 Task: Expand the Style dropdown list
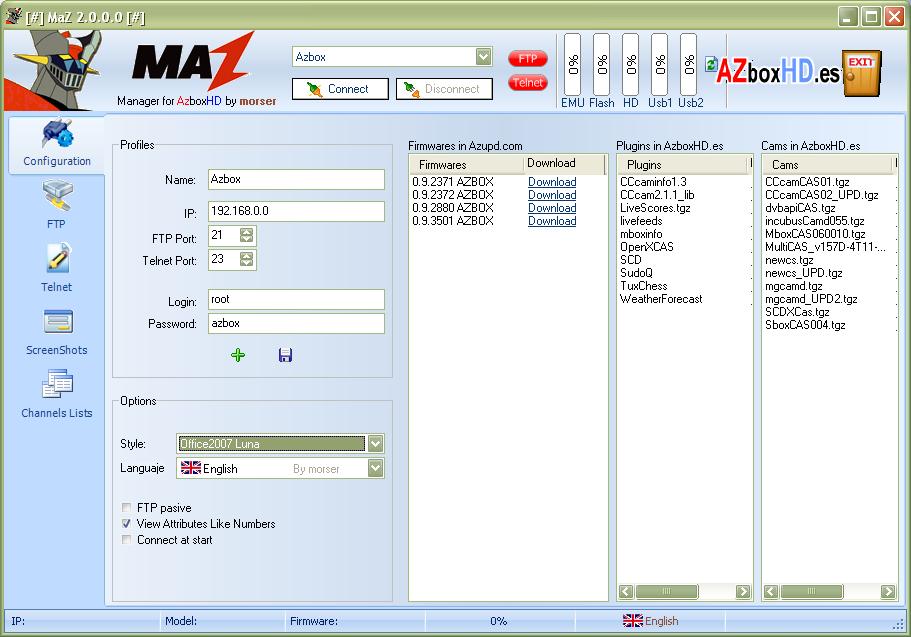[375, 444]
